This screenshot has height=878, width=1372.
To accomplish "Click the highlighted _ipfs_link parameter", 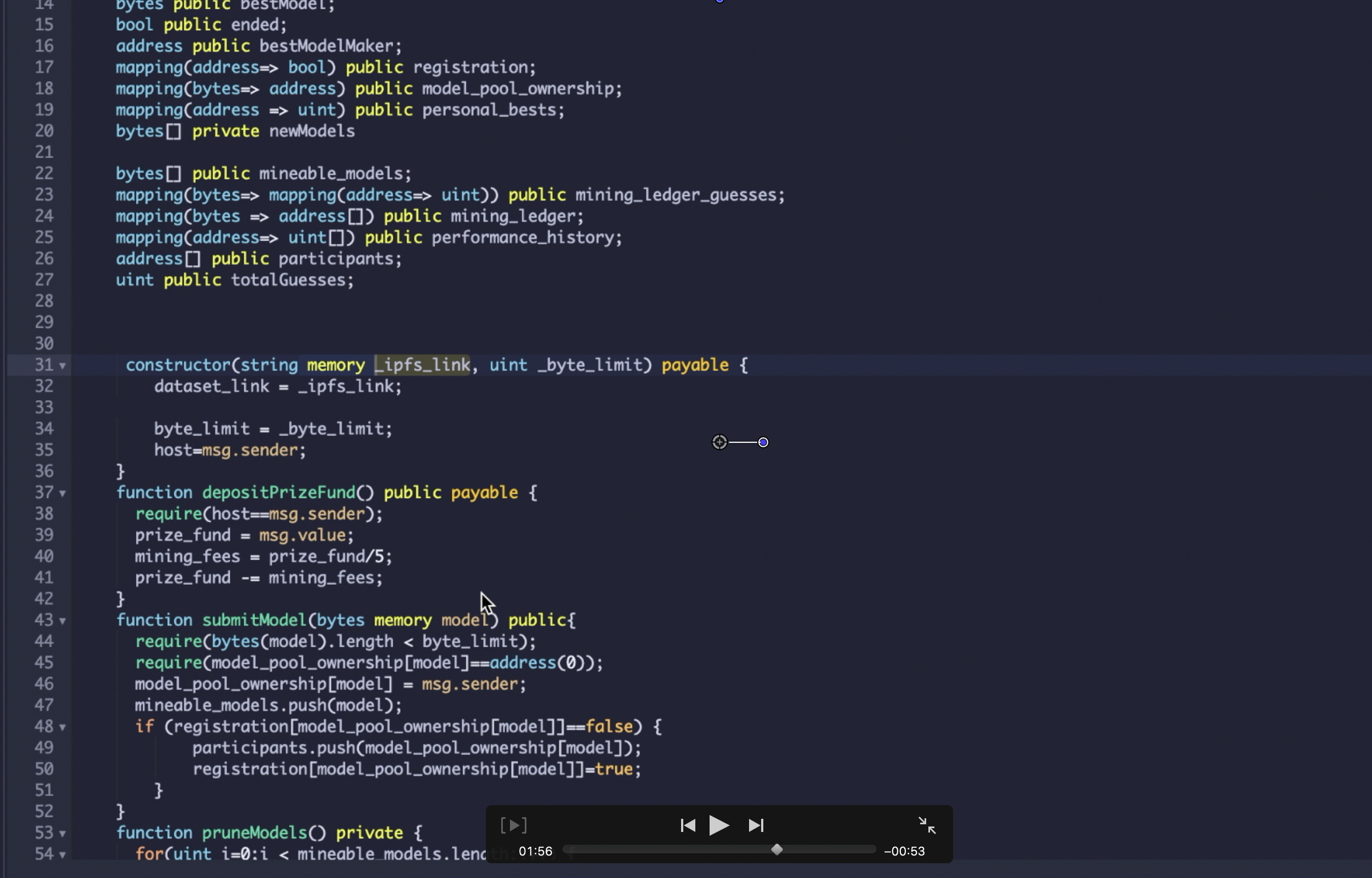I will [x=422, y=365].
